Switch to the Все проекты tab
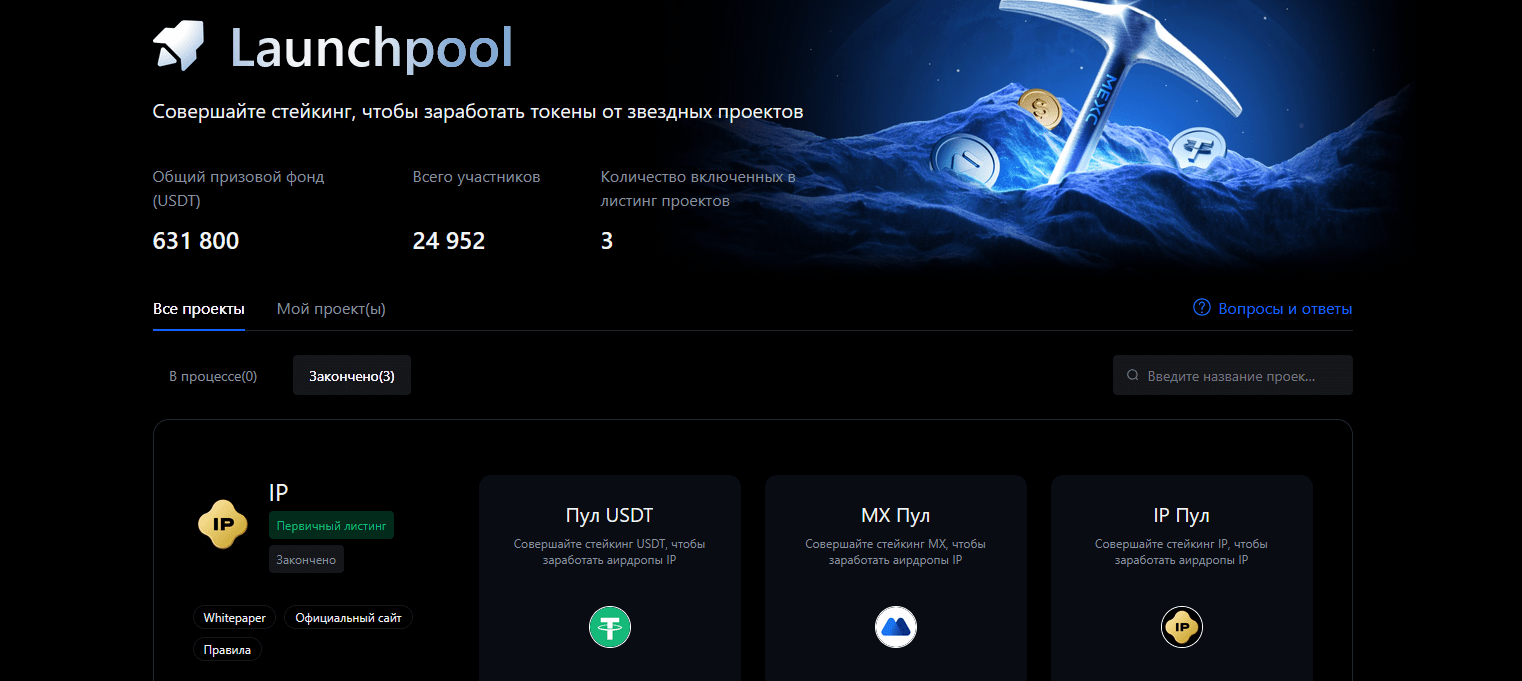 pyautogui.click(x=198, y=309)
